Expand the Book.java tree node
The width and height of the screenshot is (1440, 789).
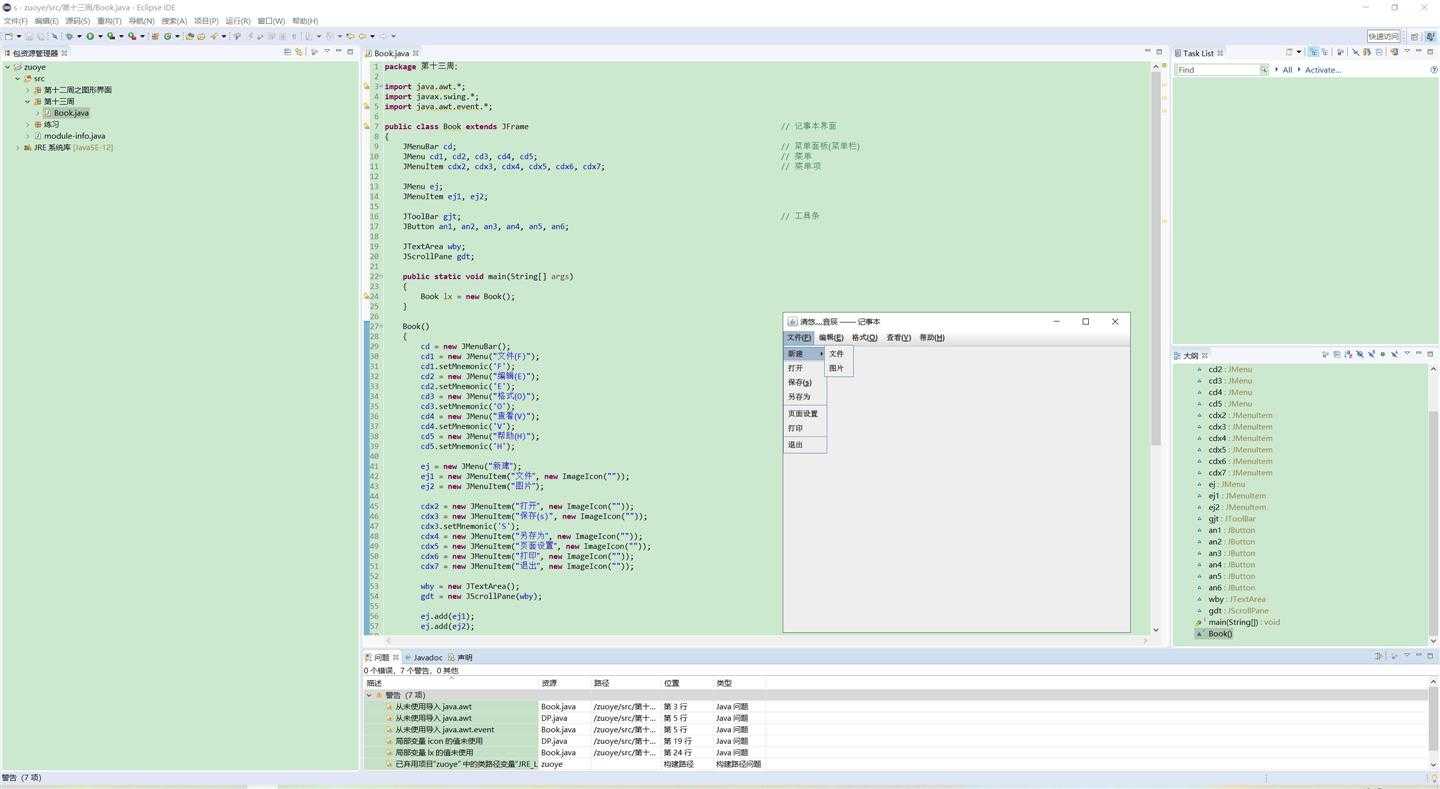(x=37, y=113)
